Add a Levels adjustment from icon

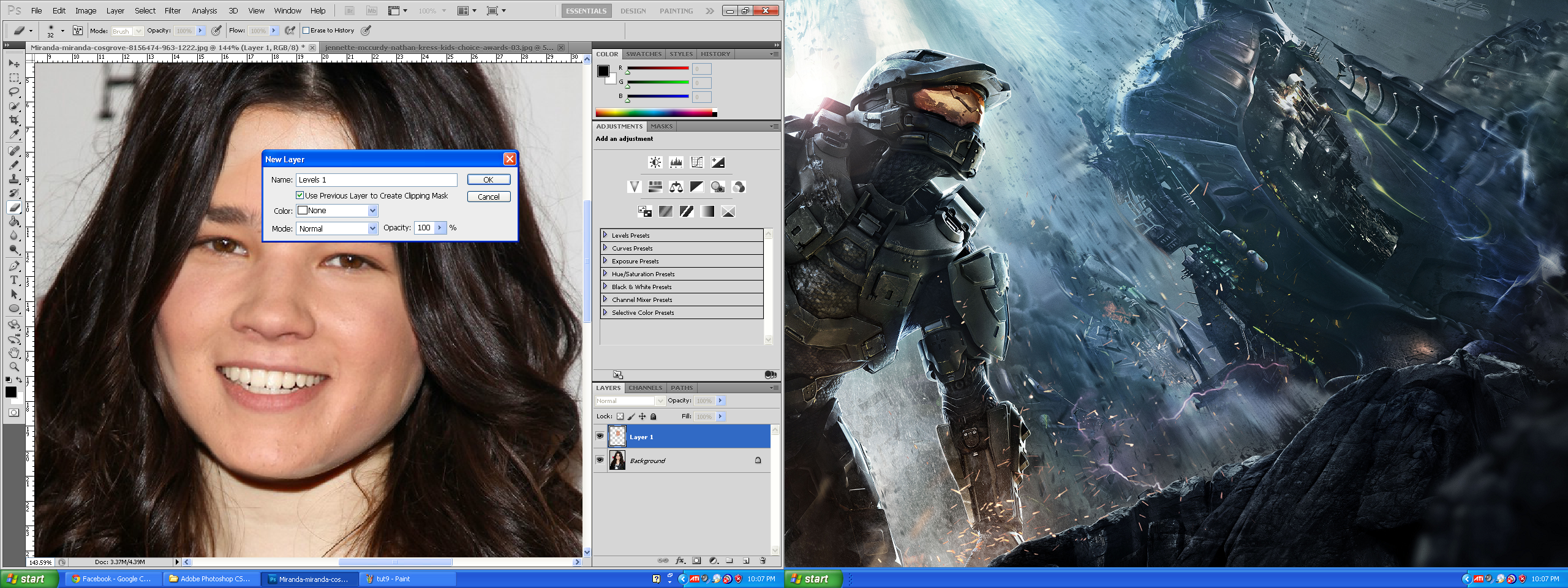pos(676,162)
